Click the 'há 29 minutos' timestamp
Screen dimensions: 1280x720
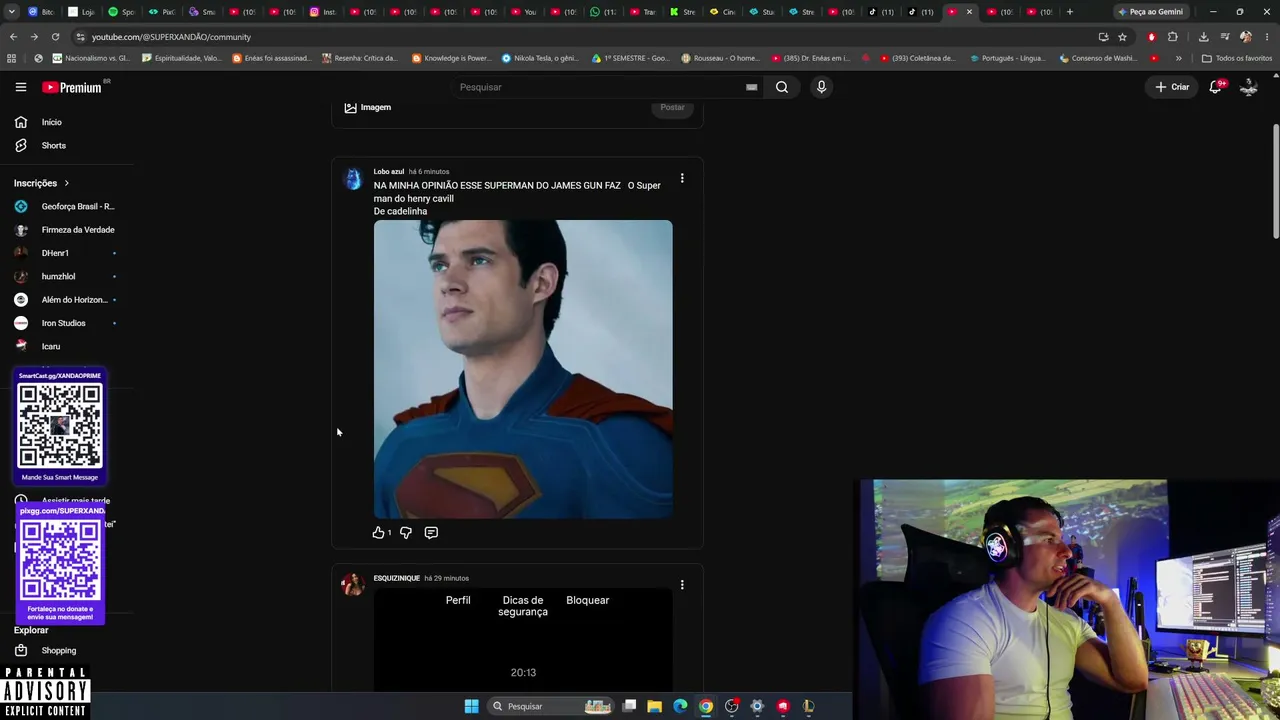coord(446,578)
